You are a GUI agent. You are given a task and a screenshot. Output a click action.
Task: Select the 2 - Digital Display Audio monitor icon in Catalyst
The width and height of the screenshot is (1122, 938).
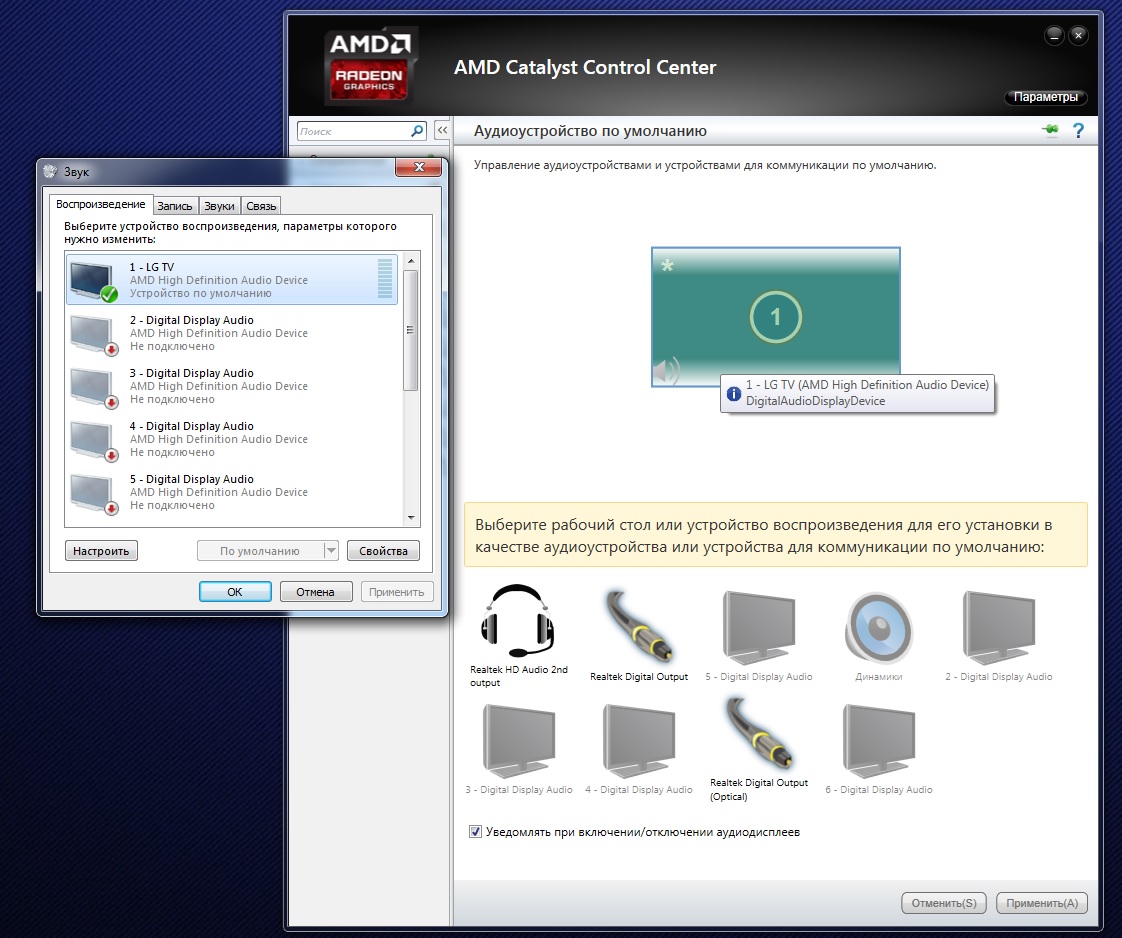(x=999, y=627)
